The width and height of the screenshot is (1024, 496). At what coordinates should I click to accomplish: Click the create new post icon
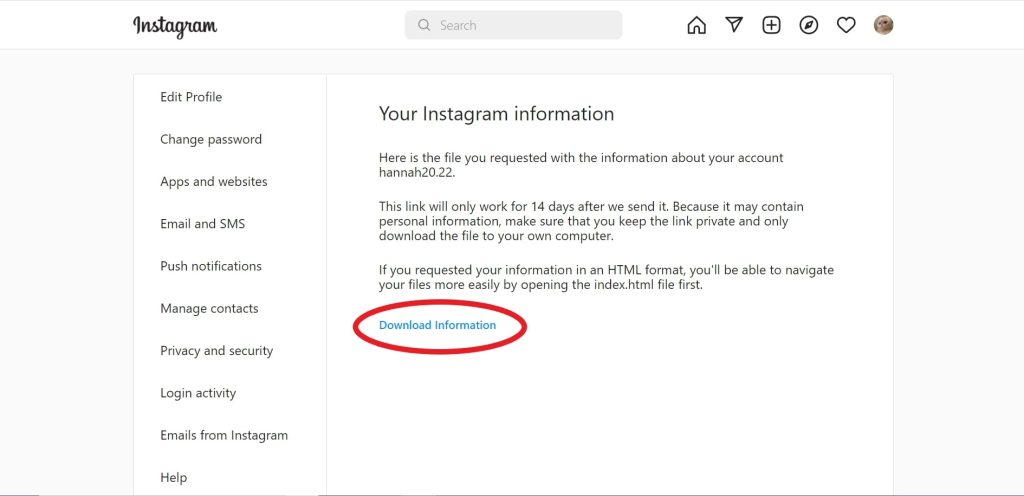[x=771, y=25]
